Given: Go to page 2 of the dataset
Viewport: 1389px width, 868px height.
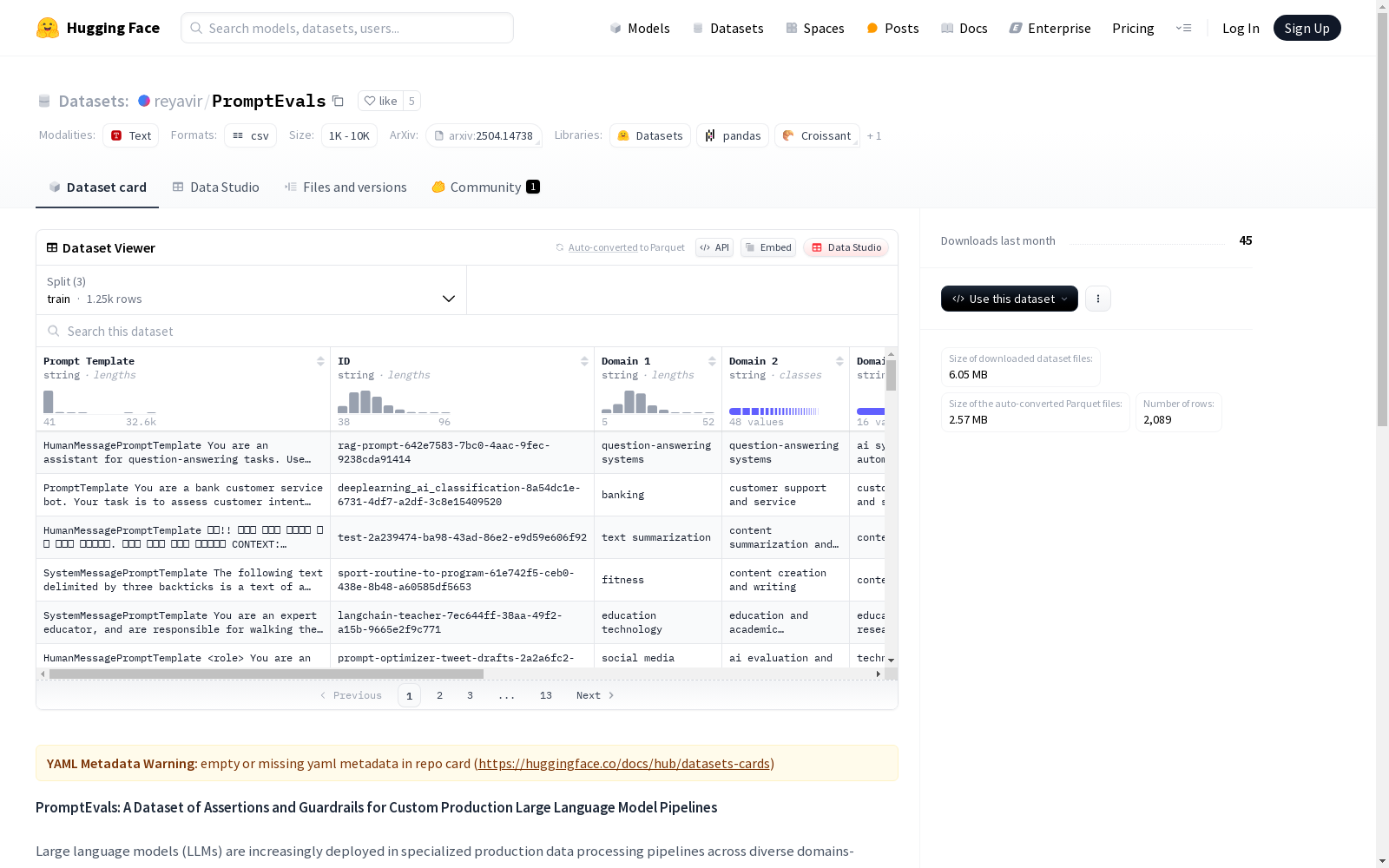Looking at the screenshot, I should [440, 695].
